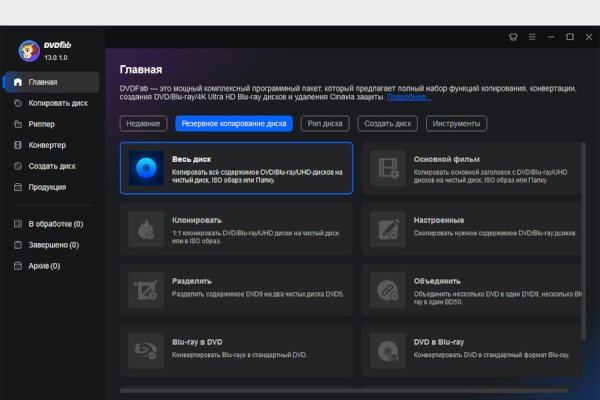Switch to the Недавние tab

tap(143, 124)
